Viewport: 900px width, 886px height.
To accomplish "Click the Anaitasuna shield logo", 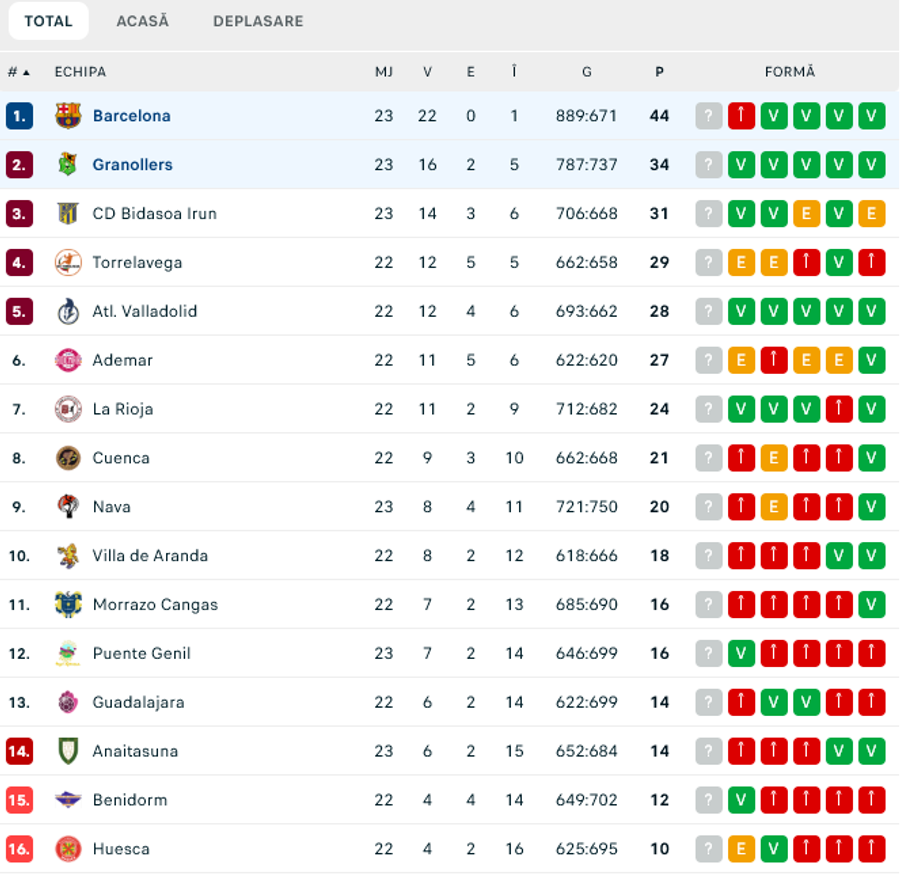I will [x=68, y=751].
